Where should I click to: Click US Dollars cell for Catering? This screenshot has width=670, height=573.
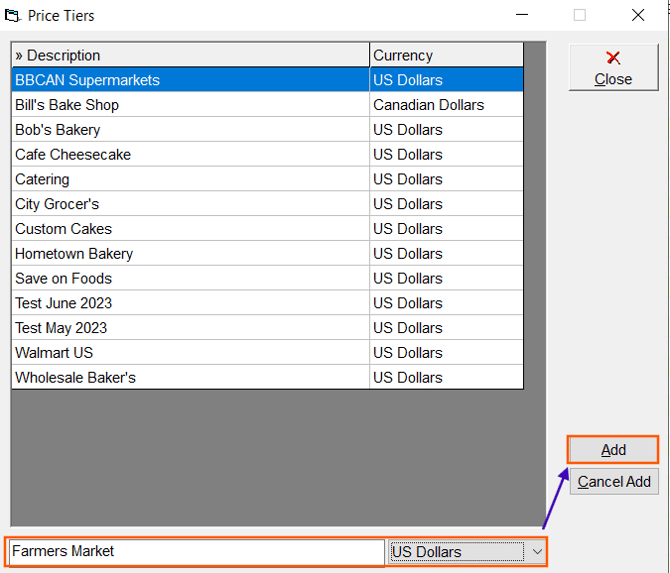[x=446, y=179]
